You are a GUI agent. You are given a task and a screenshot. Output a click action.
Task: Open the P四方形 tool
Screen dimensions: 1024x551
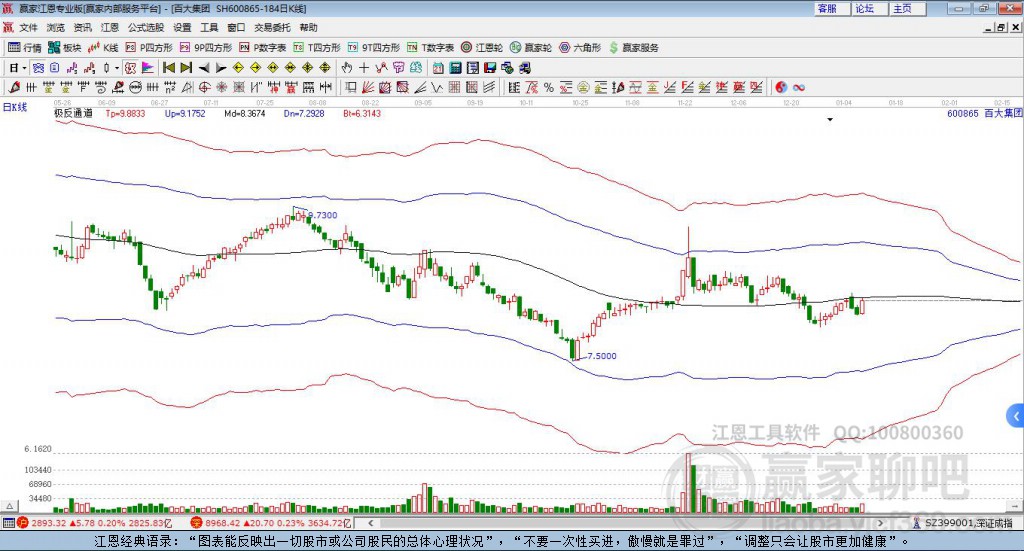[149, 48]
